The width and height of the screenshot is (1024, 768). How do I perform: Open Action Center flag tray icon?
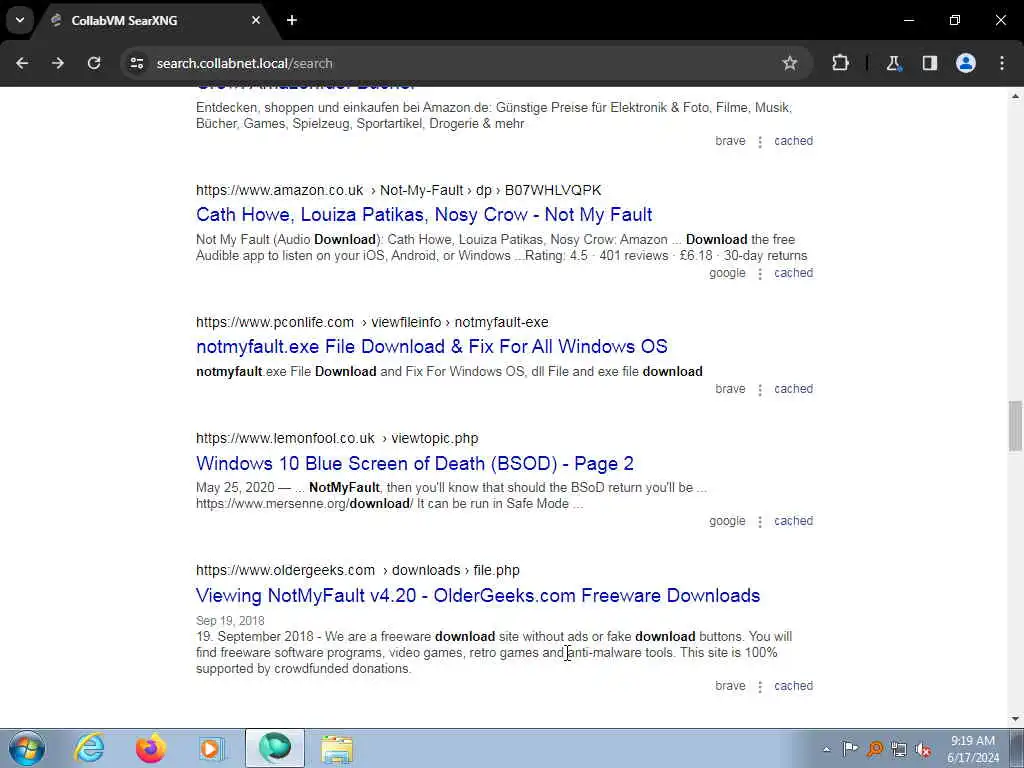[850, 749]
